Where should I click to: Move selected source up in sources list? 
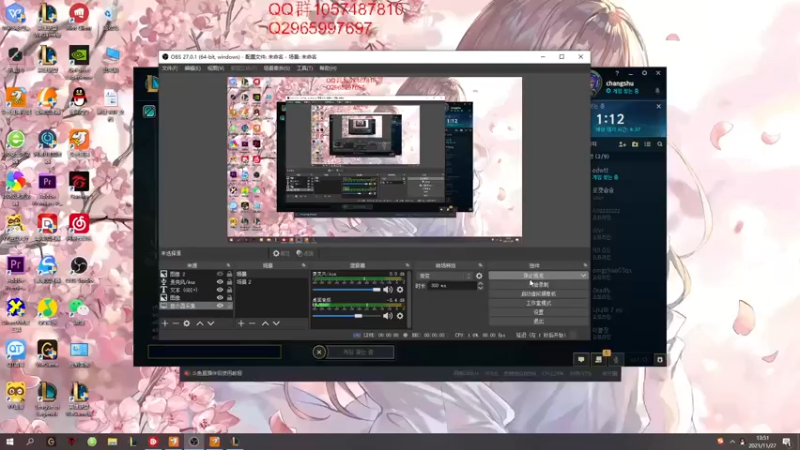tap(200, 323)
